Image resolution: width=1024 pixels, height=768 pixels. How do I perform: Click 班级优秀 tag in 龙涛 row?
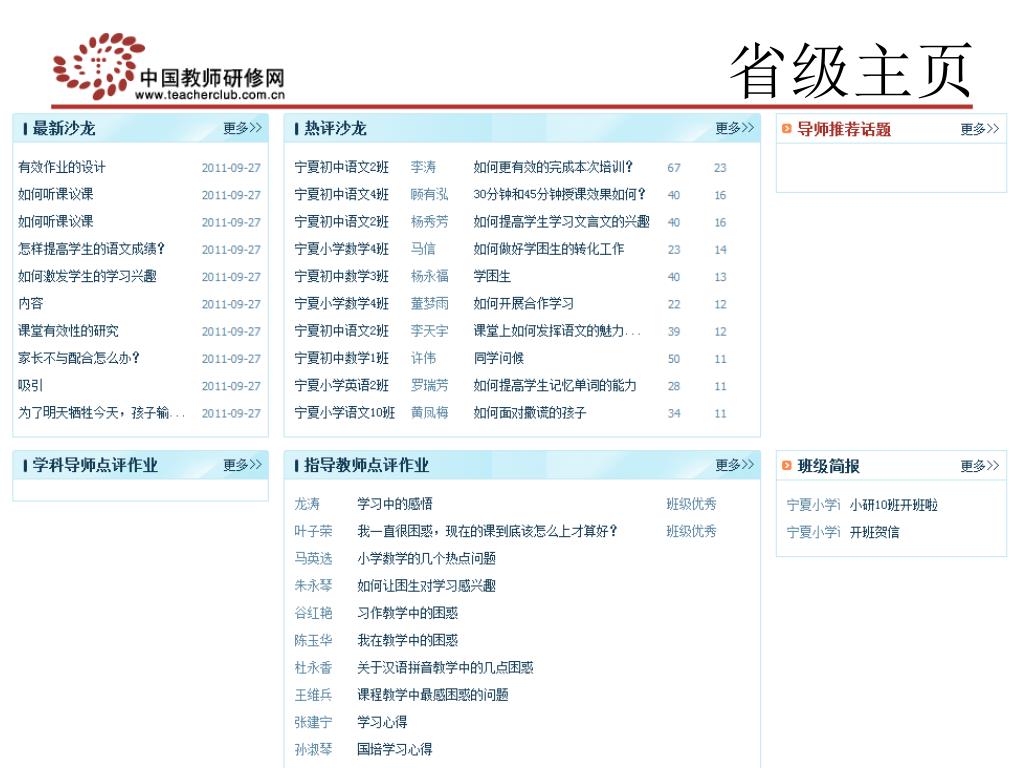click(692, 504)
